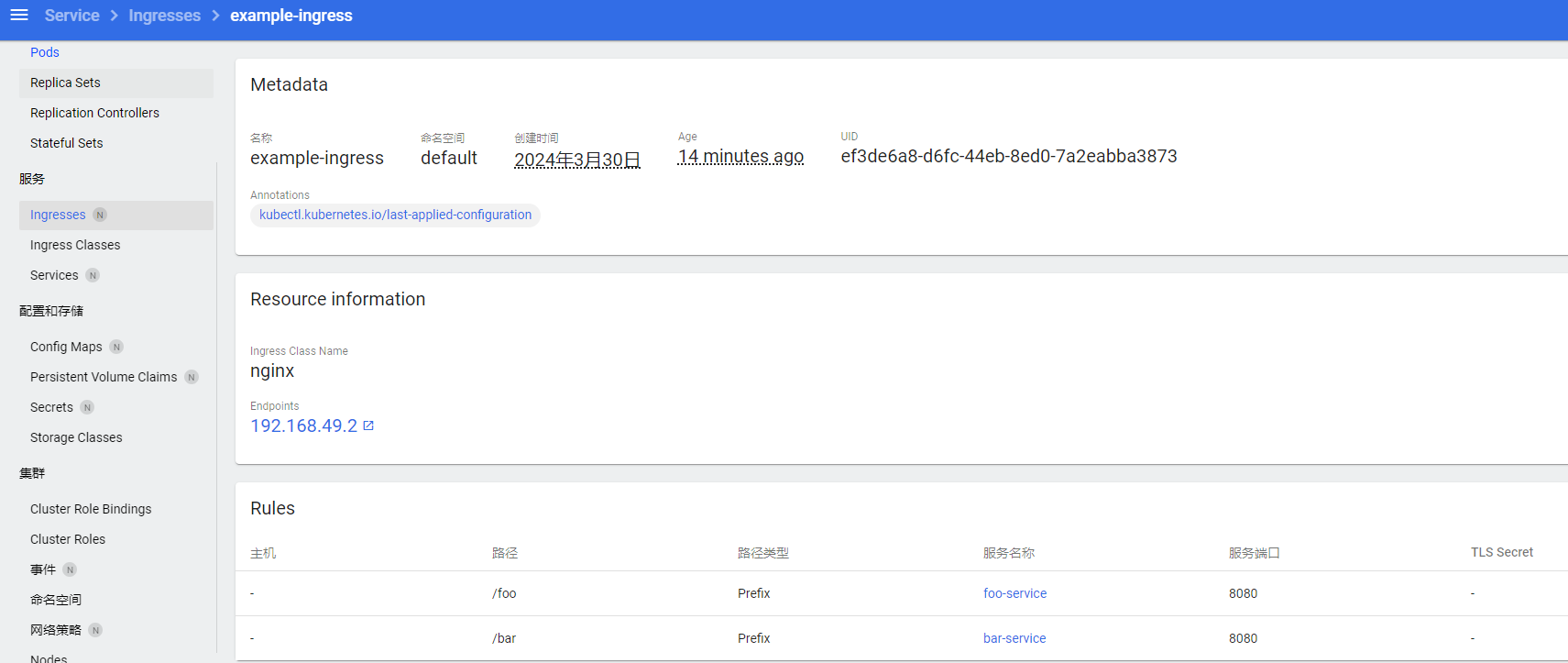Image resolution: width=1568 pixels, height=663 pixels.
Task: Click the Ingress Class Name value nginx
Action: [x=272, y=370]
